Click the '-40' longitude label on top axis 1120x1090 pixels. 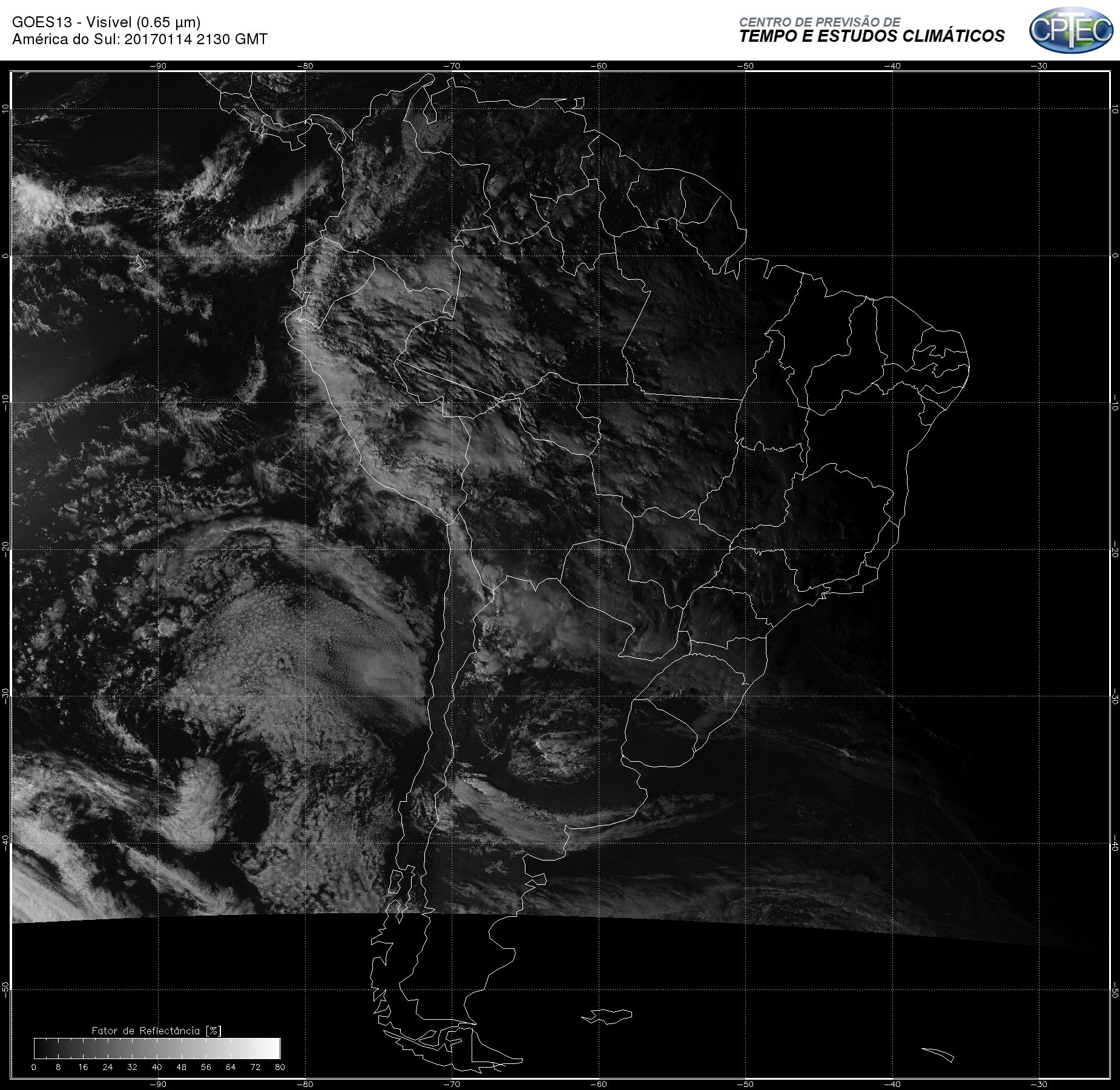(892, 66)
